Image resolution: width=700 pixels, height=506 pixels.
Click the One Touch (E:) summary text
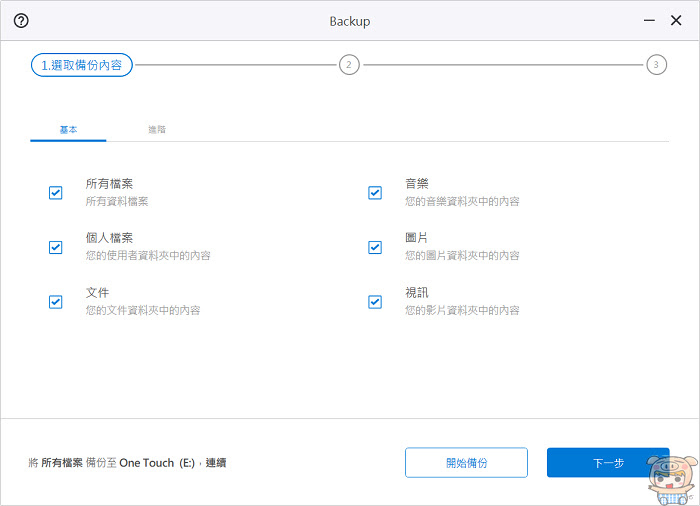point(157,463)
